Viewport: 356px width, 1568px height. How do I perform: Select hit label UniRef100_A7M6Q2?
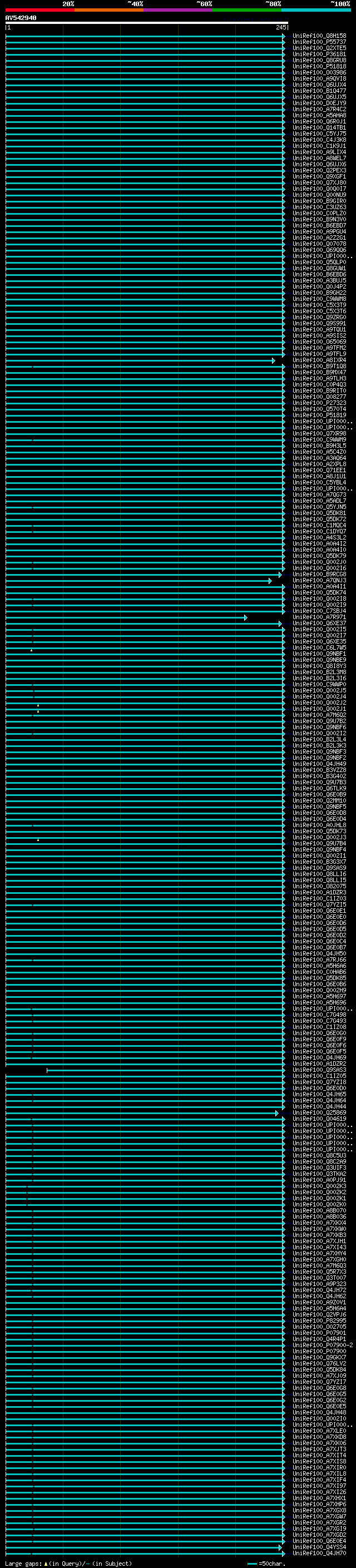[319, 715]
